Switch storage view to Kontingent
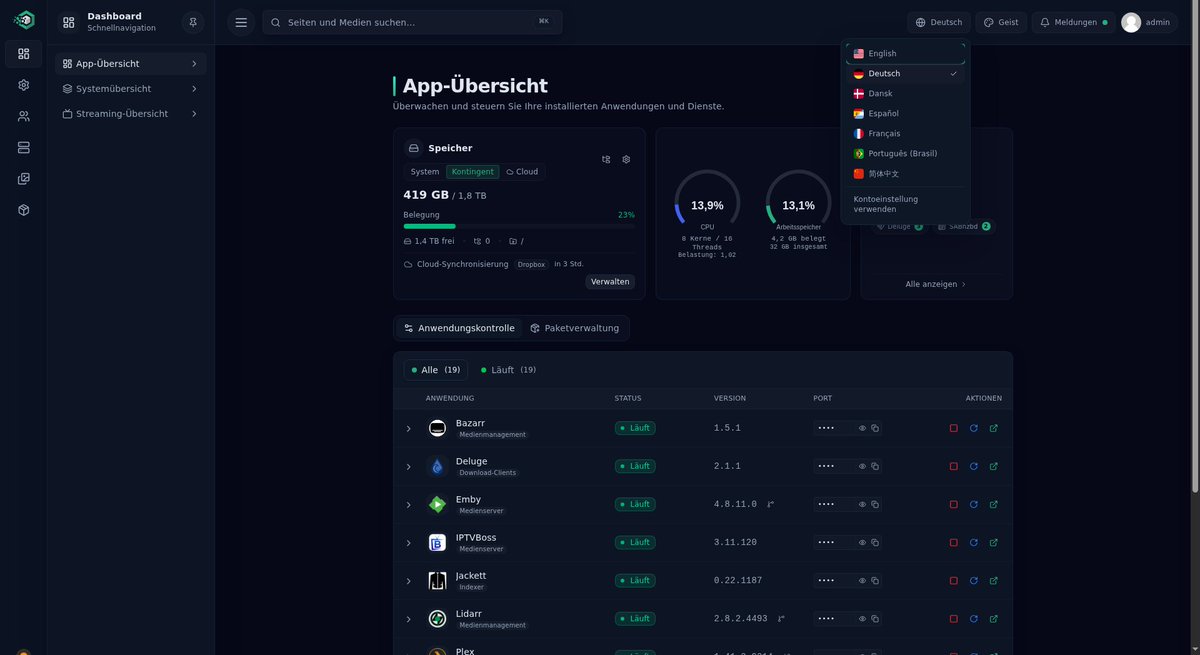Screen dimensions: 1200x655 click(472, 172)
